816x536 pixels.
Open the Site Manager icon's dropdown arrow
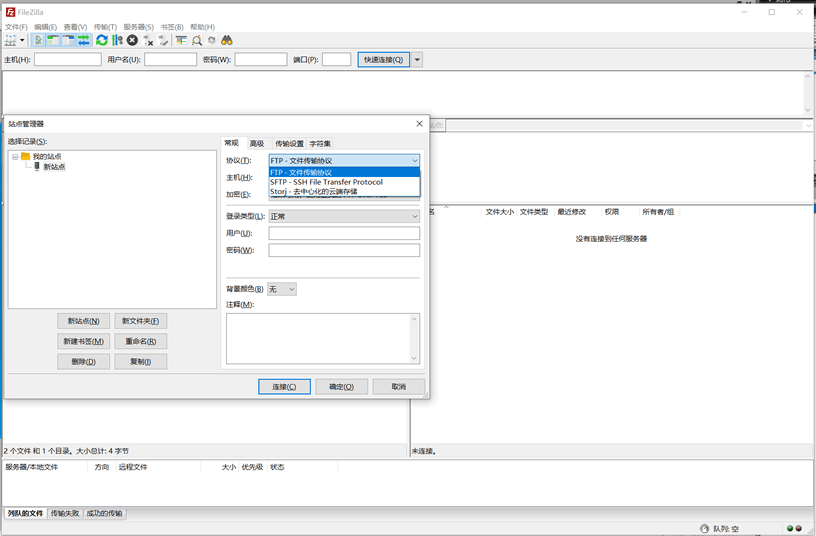click(x=22, y=40)
